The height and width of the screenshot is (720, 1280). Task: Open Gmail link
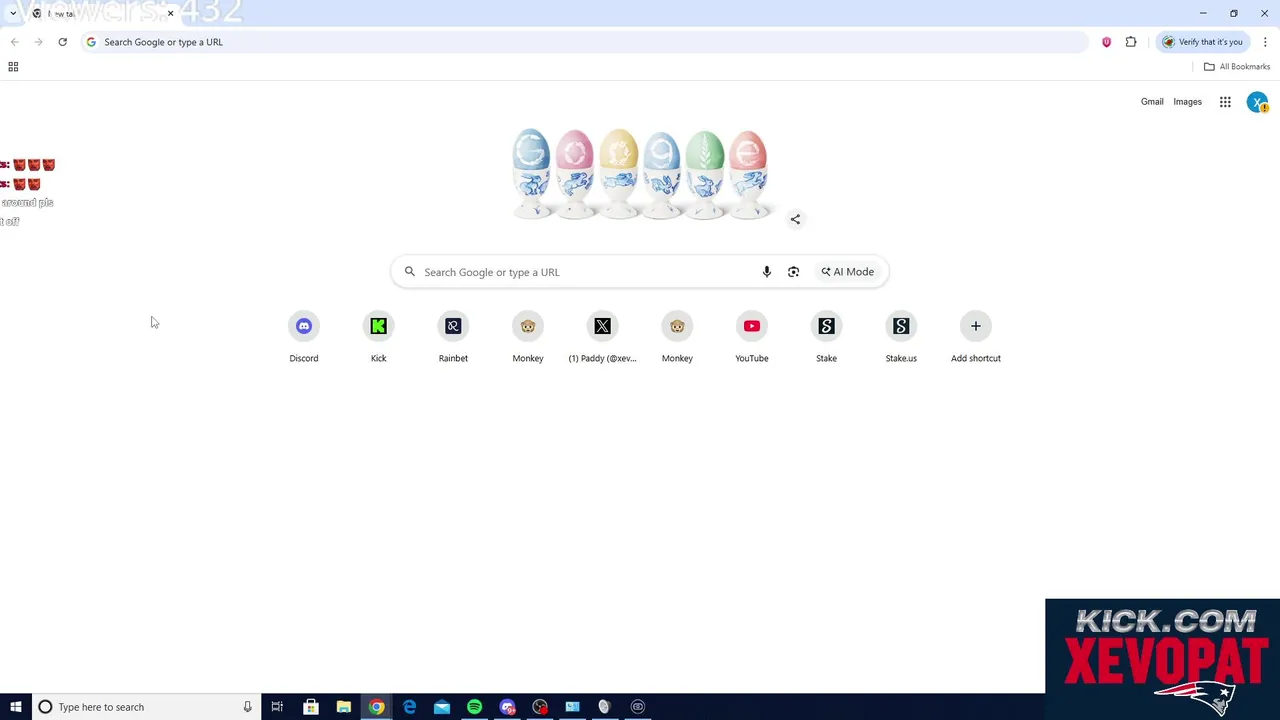(1152, 102)
